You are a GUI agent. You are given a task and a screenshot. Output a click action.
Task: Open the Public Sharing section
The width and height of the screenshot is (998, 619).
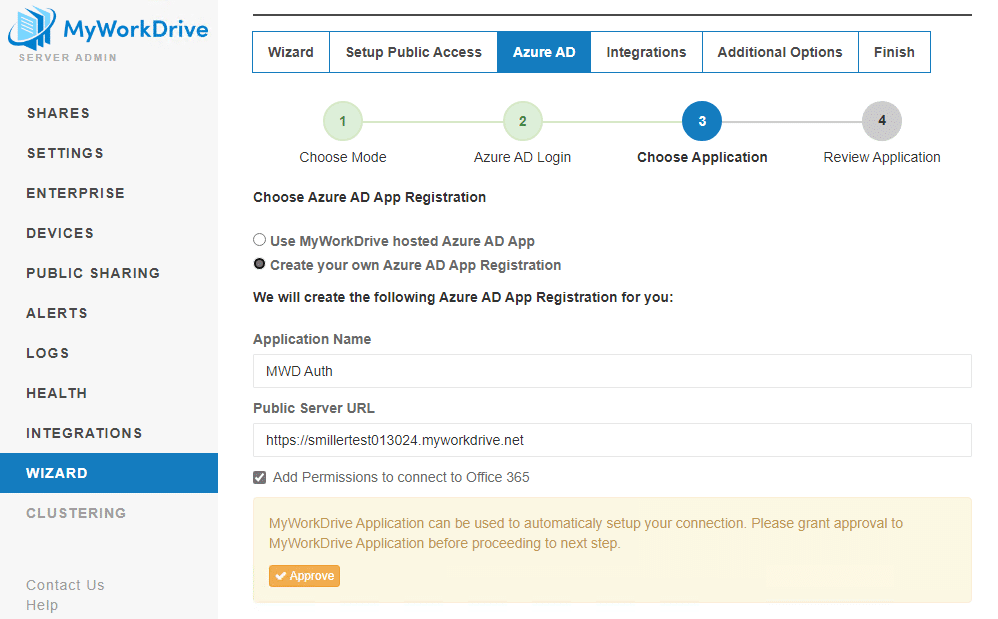92,273
